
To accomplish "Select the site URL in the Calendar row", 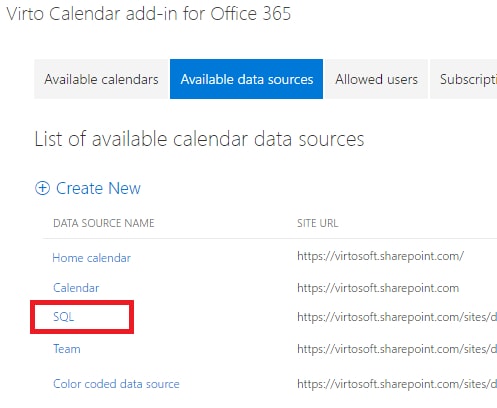I will 378,288.
